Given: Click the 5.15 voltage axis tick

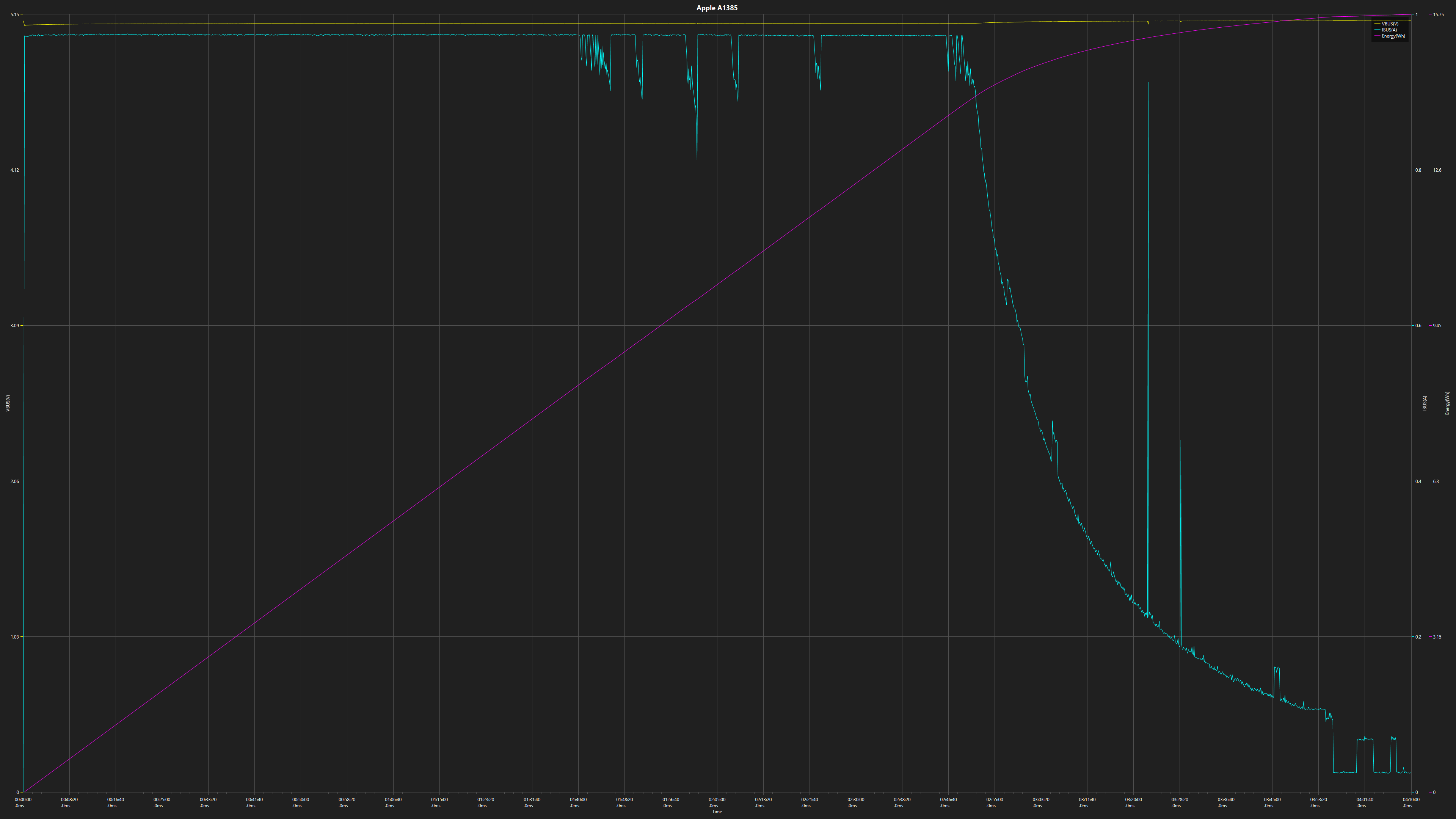Looking at the screenshot, I should [x=15, y=15].
